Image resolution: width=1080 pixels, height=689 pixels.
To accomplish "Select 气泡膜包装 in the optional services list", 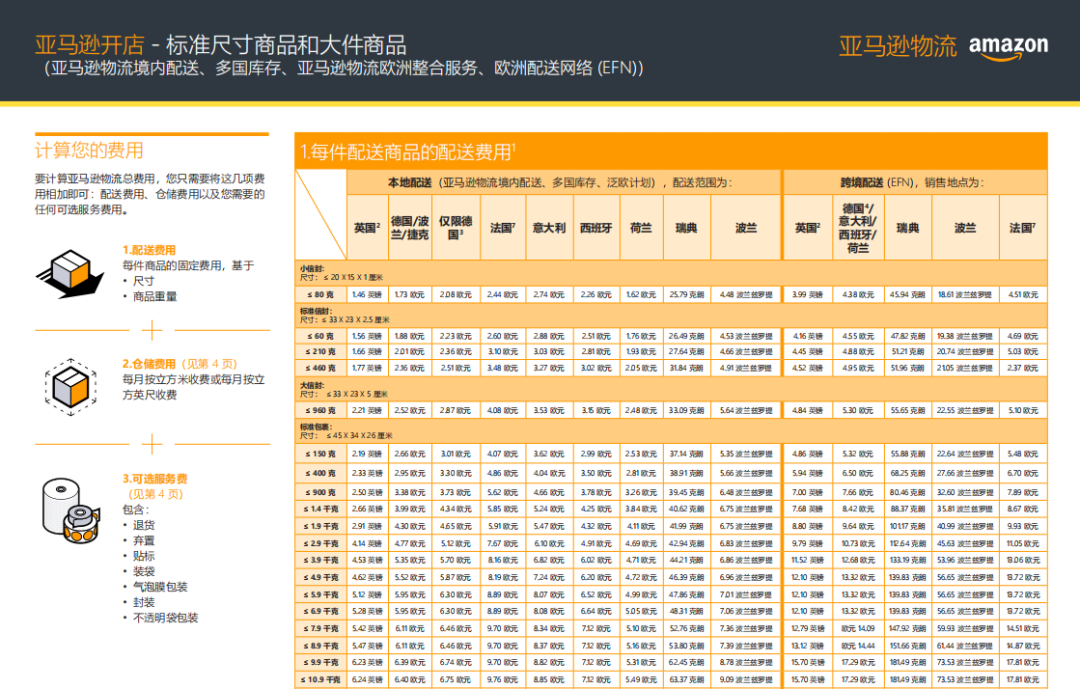I will [160, 587].
